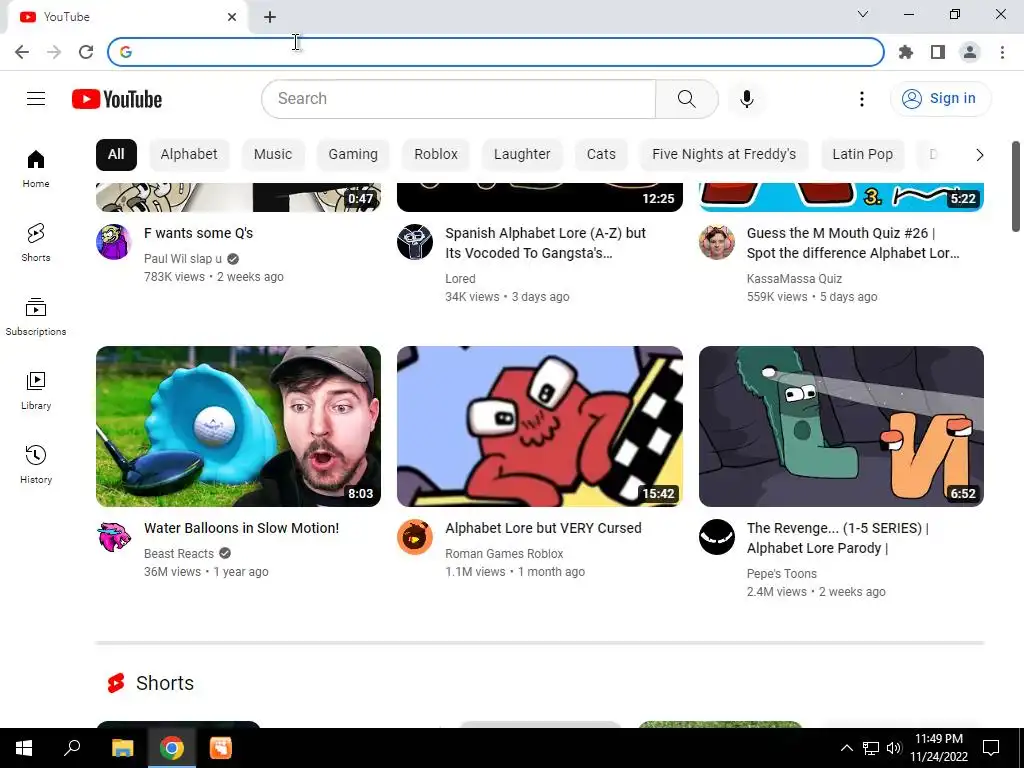The height and width of the screenshot is (768, 1024).
Task: Click Paul Wil slap u channel avatar
Action: point(114,242)
